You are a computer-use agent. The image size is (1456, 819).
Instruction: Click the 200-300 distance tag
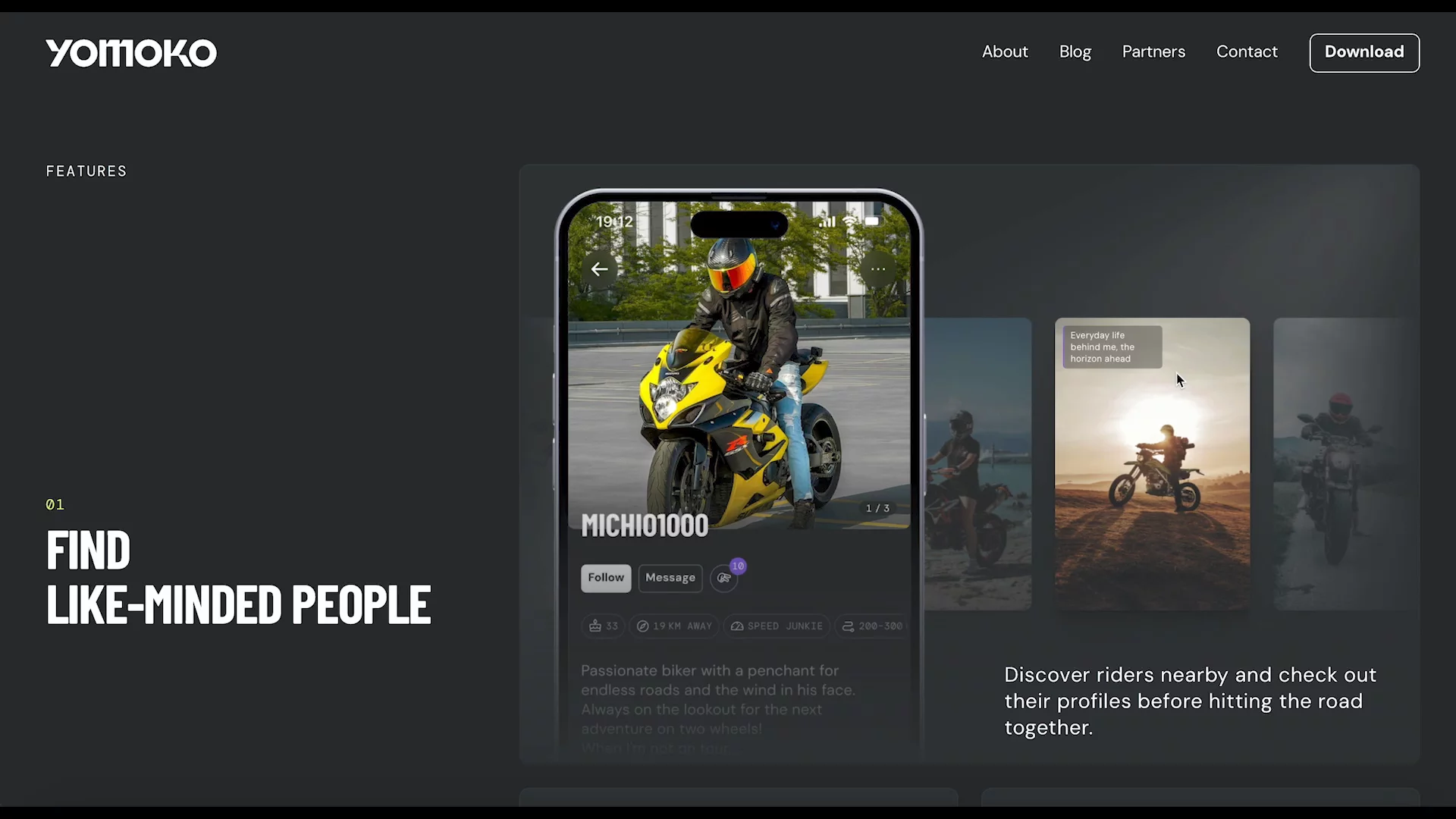point(873,626)
